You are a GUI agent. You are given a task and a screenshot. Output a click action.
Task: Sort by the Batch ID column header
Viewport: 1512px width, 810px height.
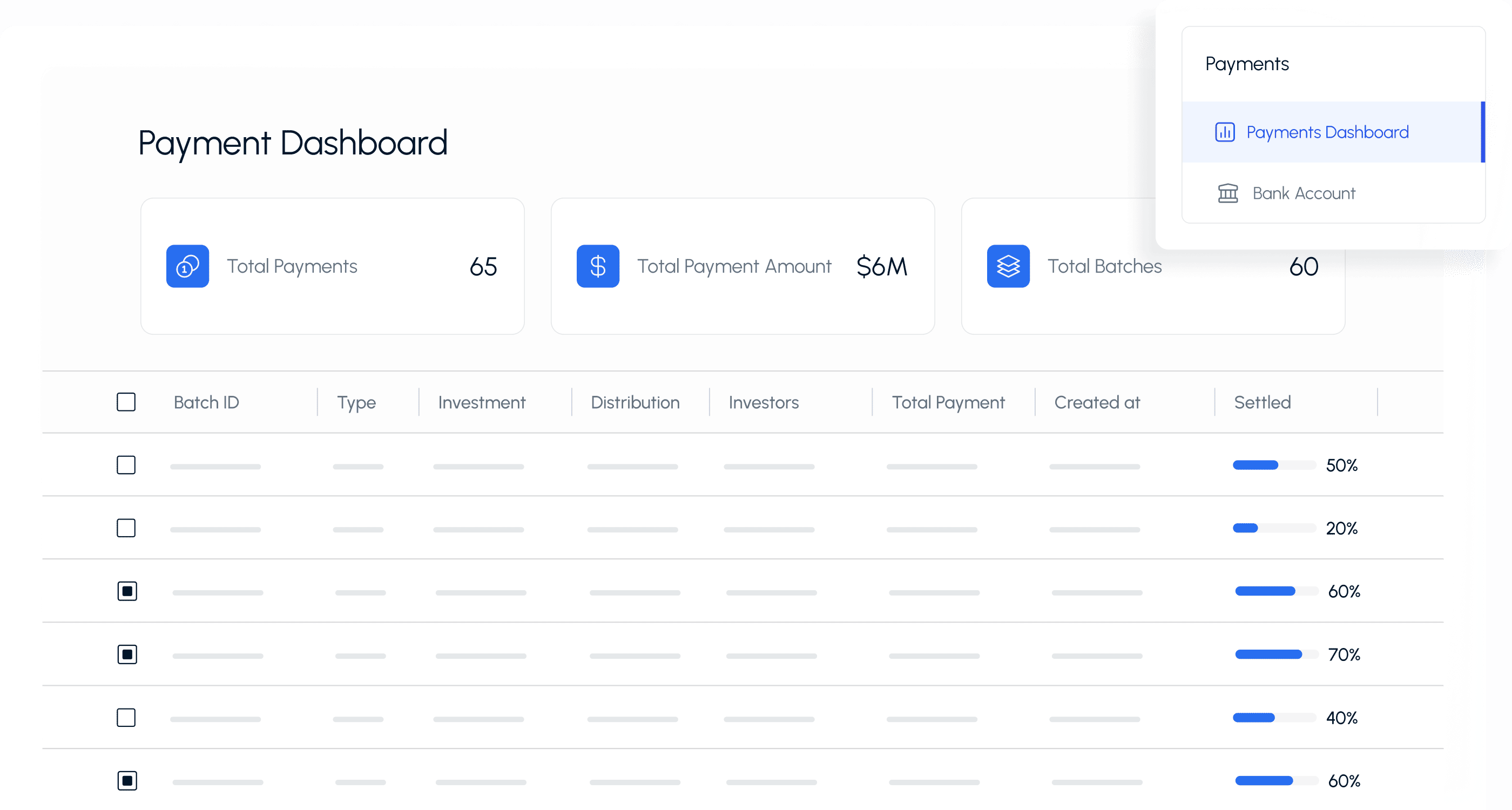(206, 403)
